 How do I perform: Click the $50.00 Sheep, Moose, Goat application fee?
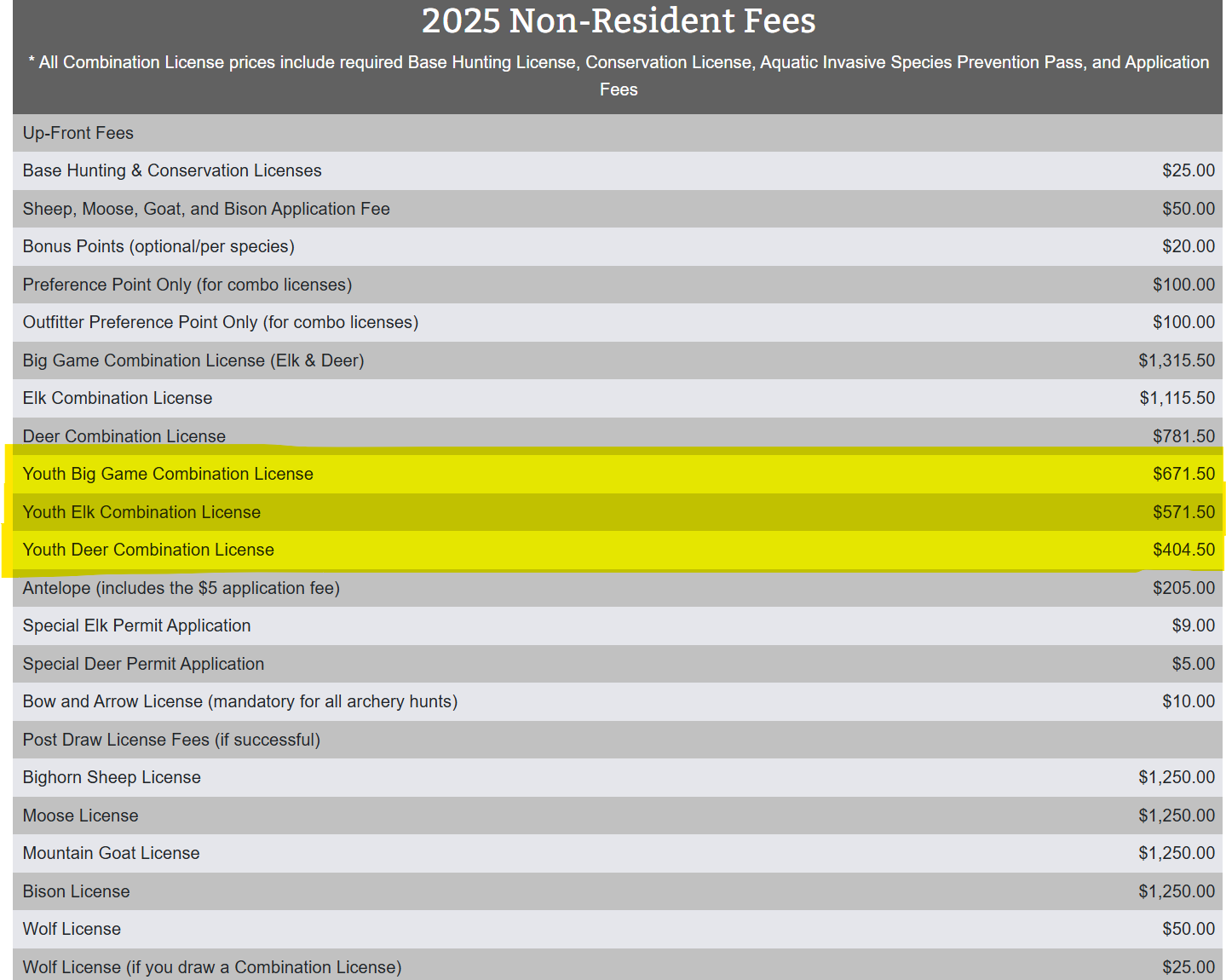click(1188, 209)
